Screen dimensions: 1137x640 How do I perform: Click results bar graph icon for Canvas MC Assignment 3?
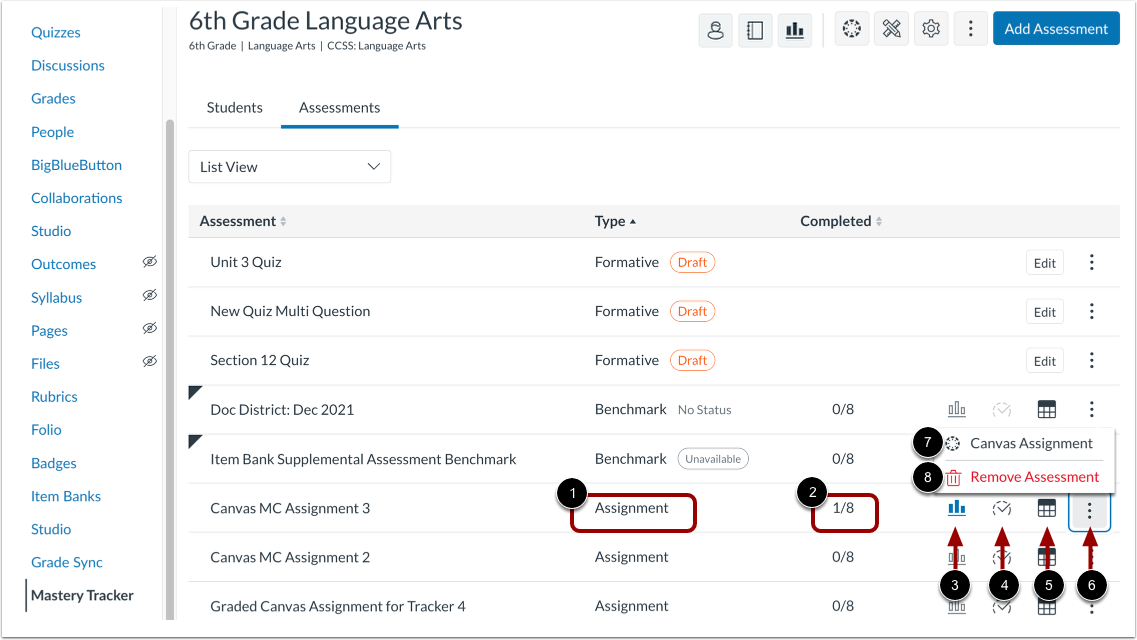pyautogui.click(x=956, y=508)
